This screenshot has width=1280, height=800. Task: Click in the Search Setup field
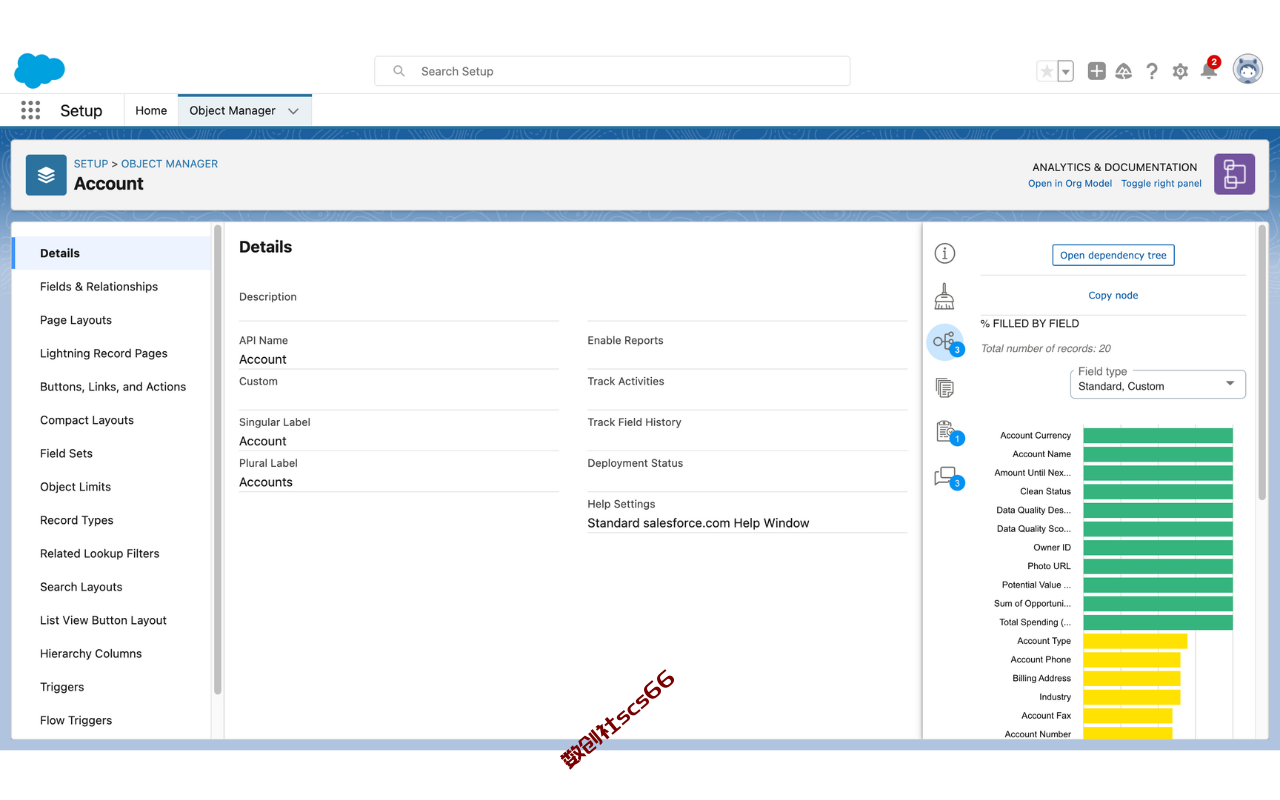coord(612,71)
